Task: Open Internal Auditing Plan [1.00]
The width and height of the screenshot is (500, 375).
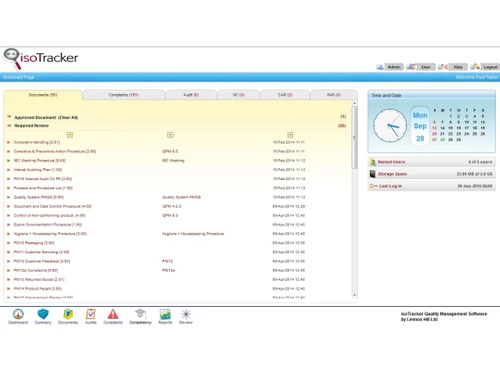Action: [x=38, y=170]
